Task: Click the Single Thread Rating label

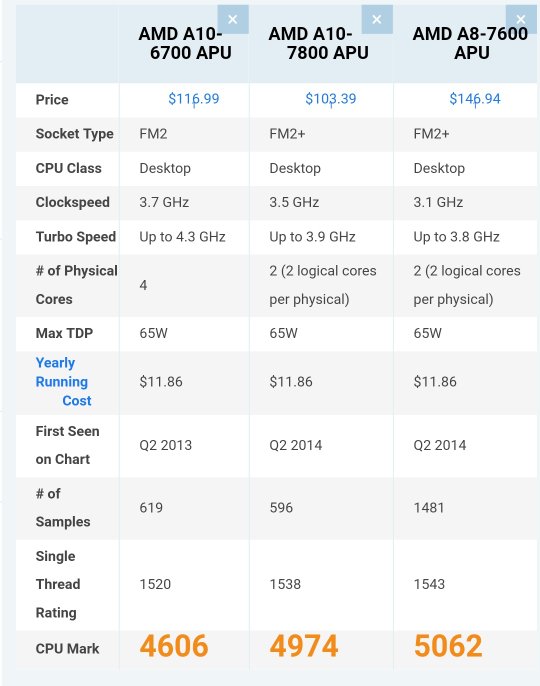Action: [x=58, y=584]
